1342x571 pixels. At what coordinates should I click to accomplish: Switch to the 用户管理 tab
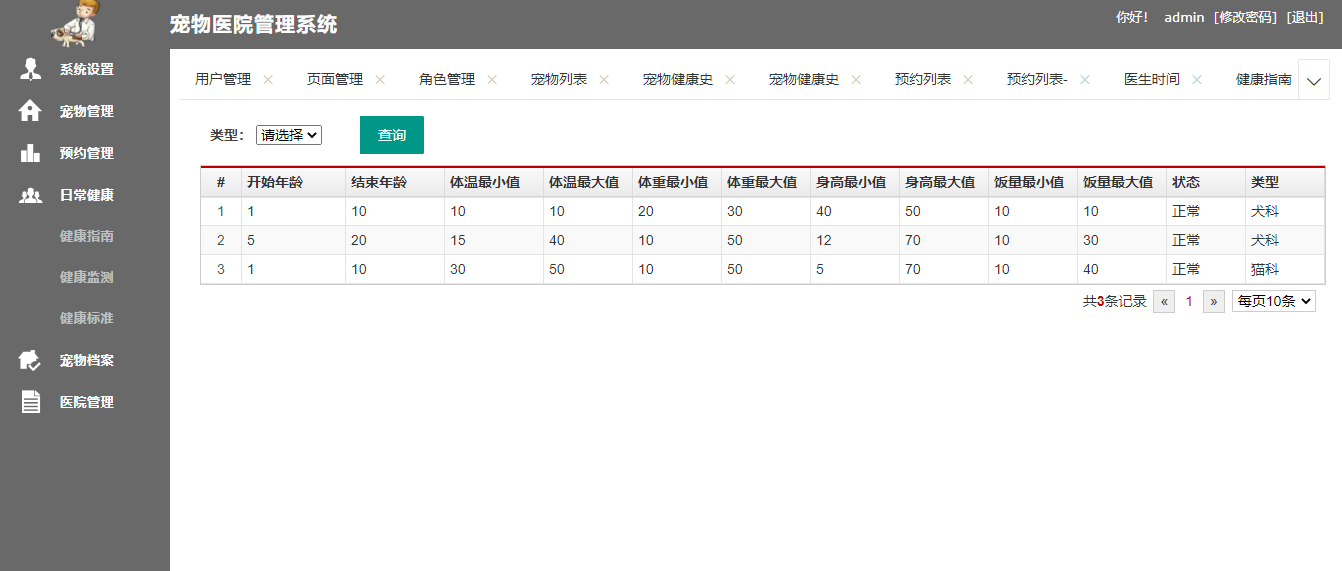223,79
